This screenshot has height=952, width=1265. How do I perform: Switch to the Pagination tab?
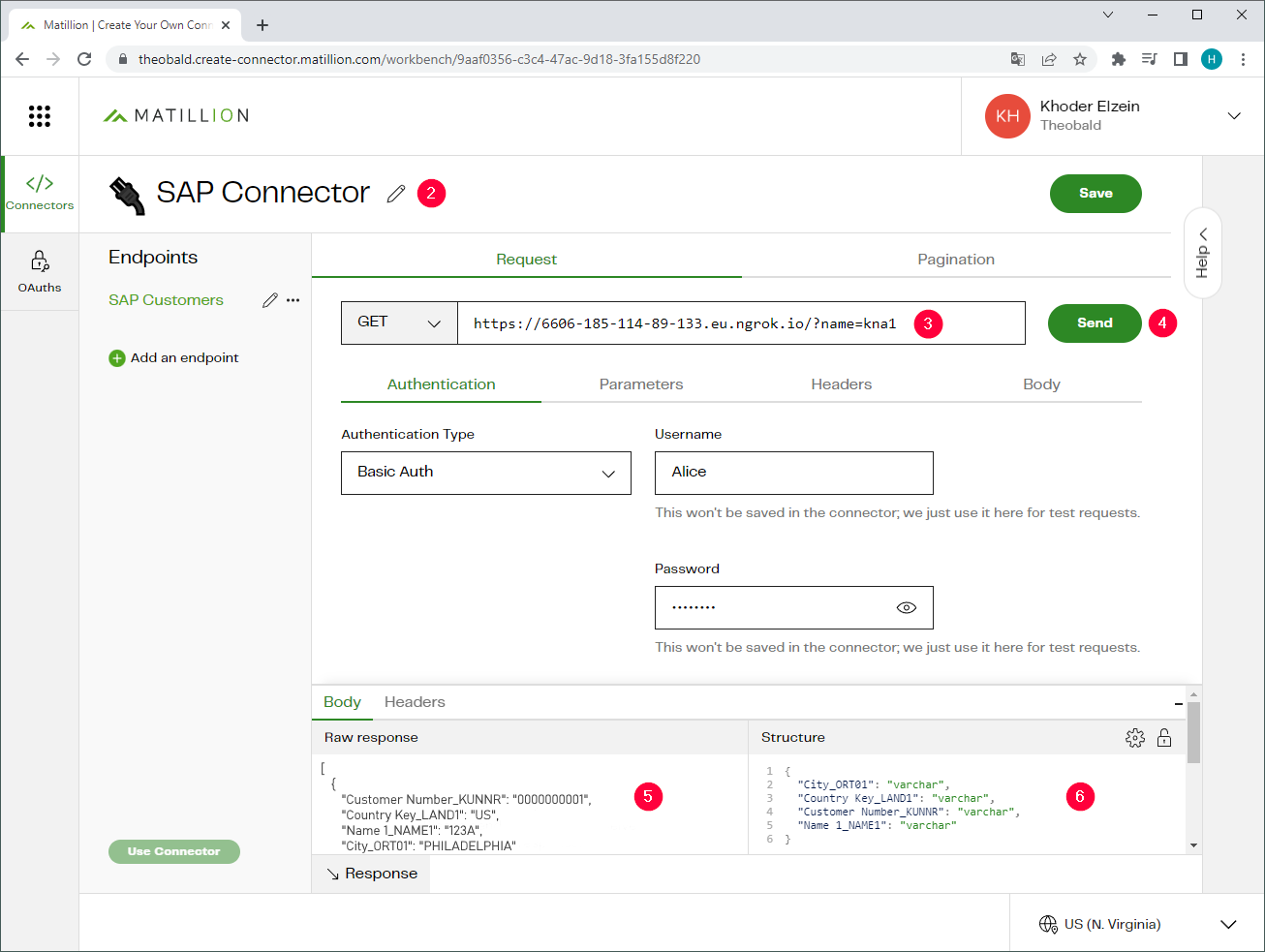point(956,260)
